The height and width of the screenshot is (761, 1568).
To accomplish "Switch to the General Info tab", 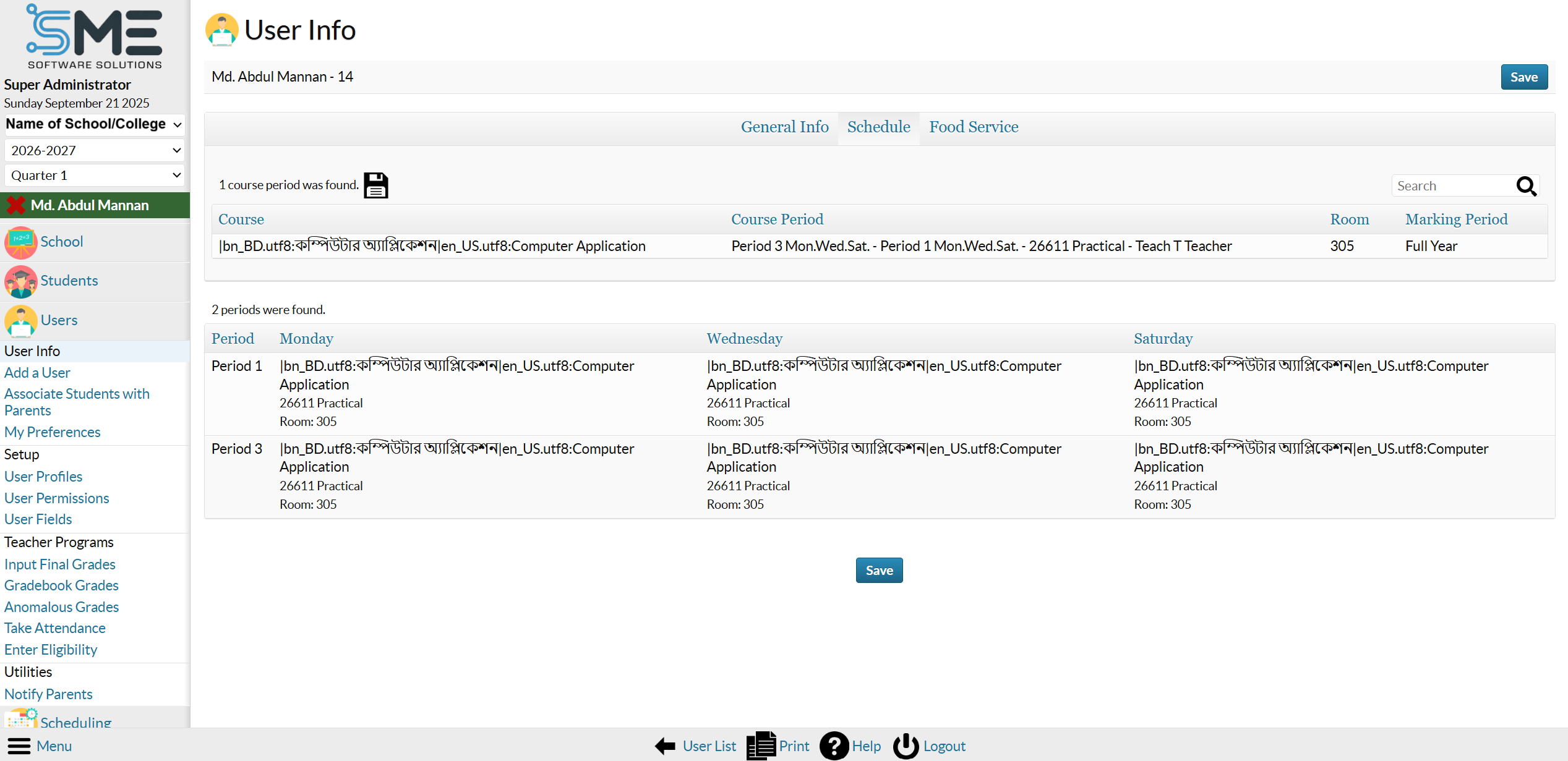I will pos(784,127).
